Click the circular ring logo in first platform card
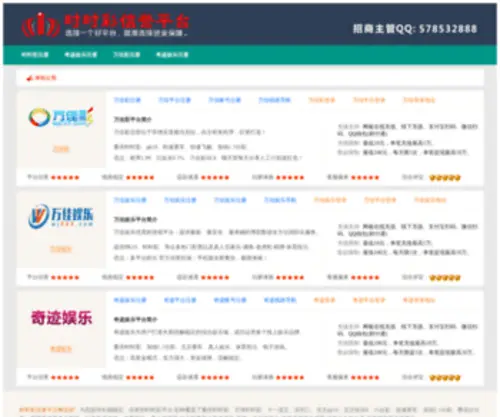This screenshot has height=417, width=500. click(x=39, y=117)
